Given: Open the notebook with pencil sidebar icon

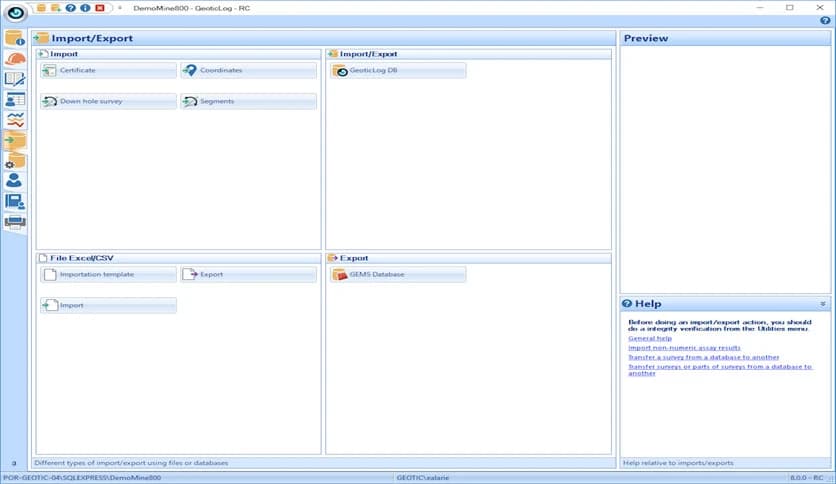Looking at the screenshot, I should click(x=15, y=79).
